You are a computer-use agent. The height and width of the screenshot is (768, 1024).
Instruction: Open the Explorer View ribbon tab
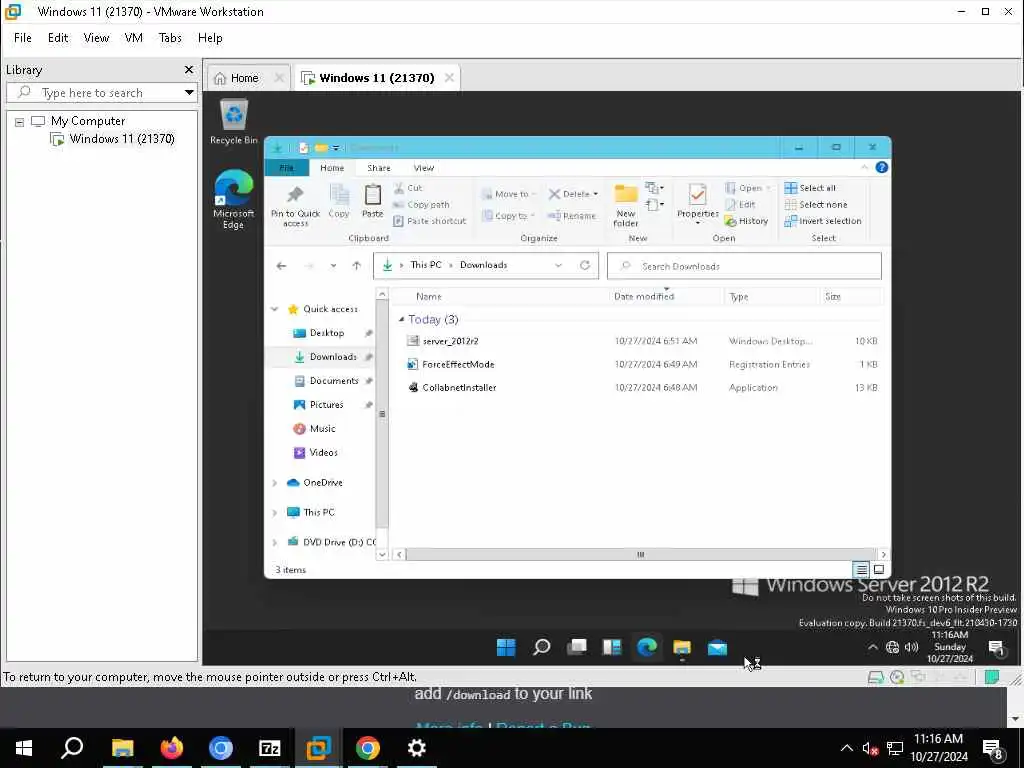point(424,168)
